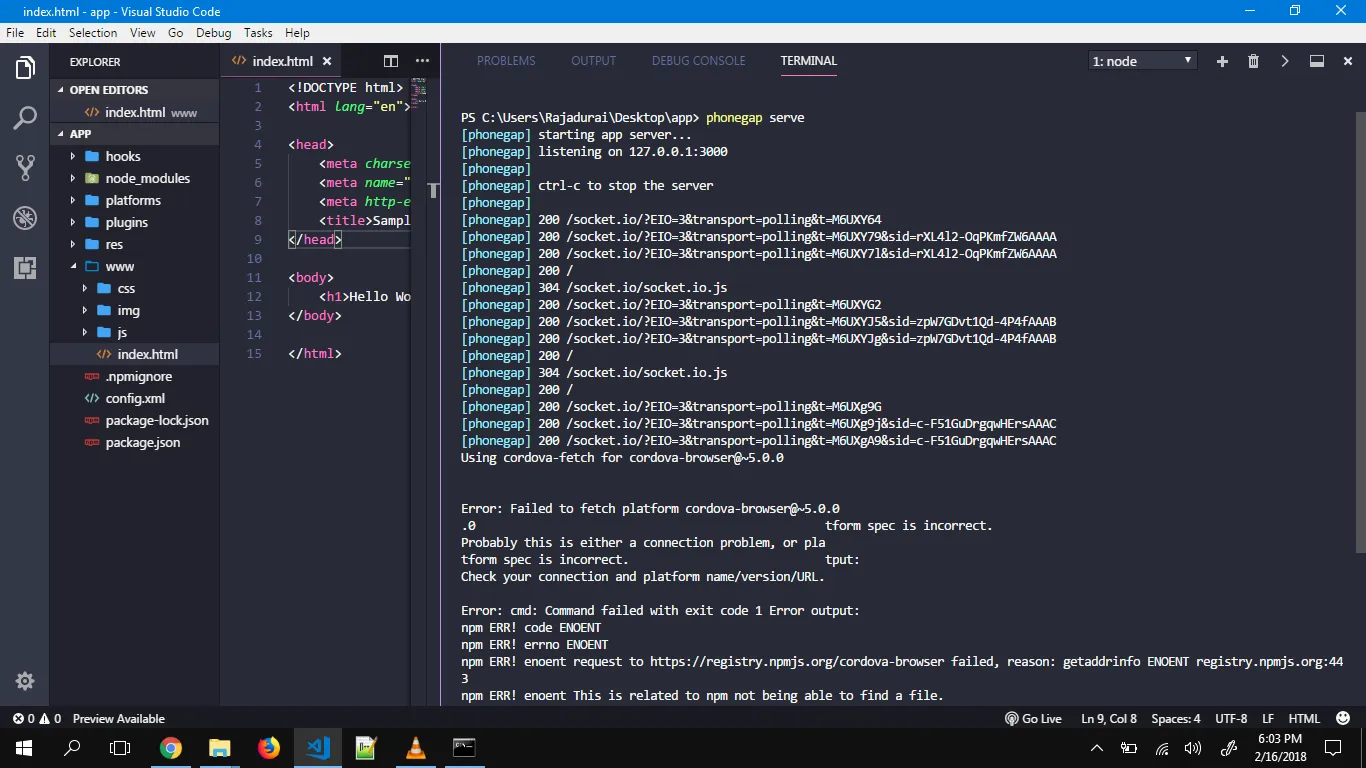The width and height of the screenshot is (1366, 768).
Task: Change line ending via LF status item
Action: pyautogui.click(x=1268, y=719)
